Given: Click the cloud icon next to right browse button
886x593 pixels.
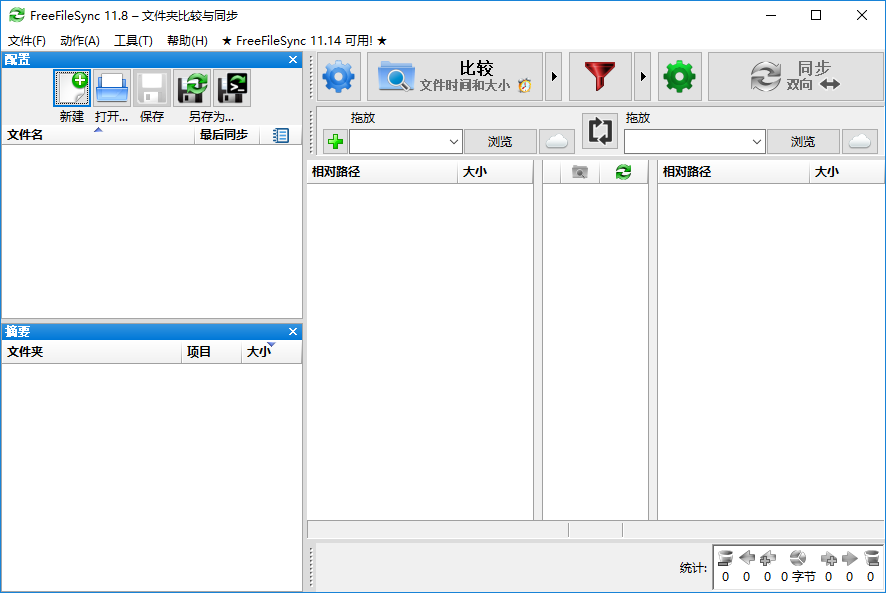Looking at the screenshot, I should point(860,141).
